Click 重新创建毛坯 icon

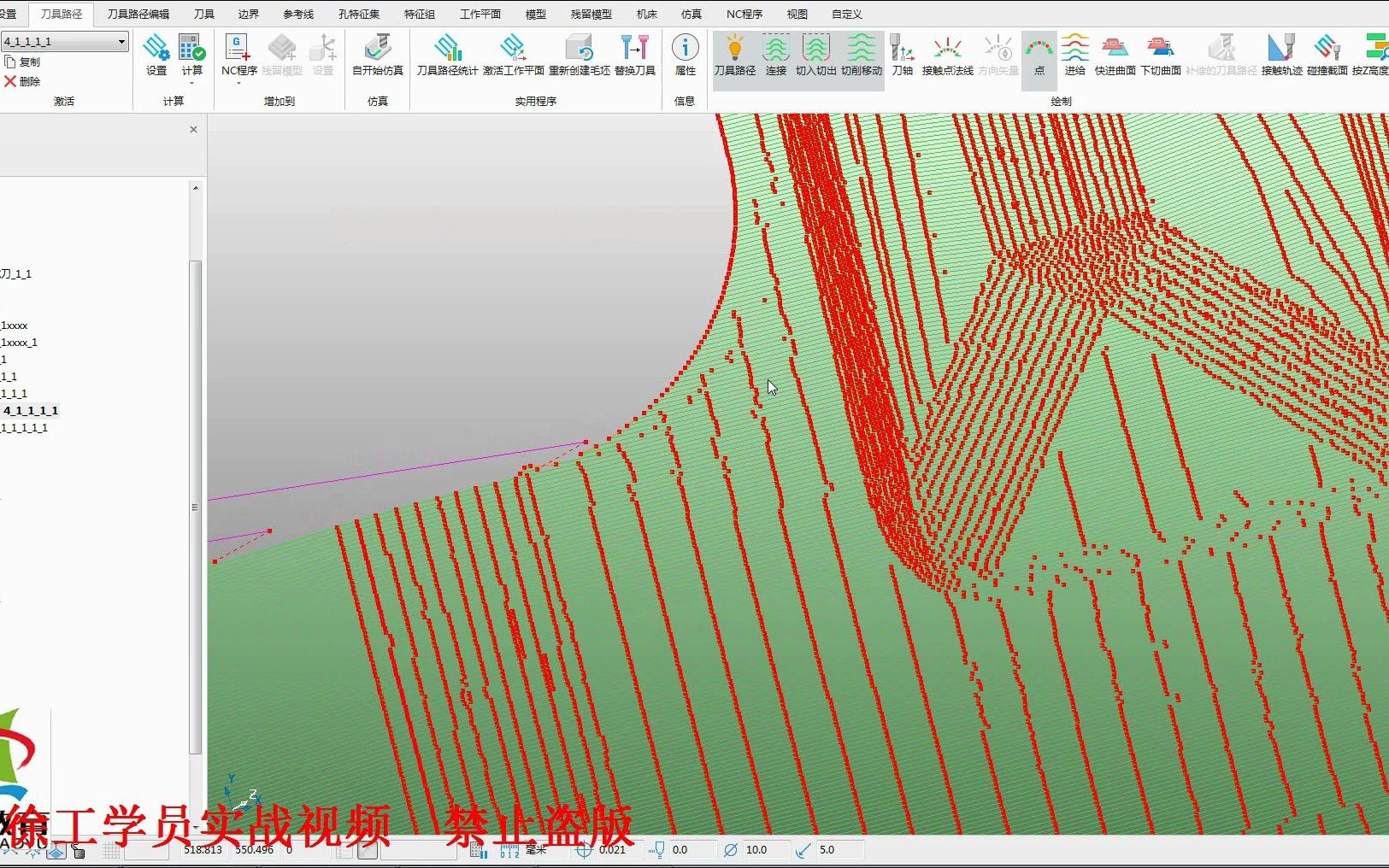click(580, 54)
